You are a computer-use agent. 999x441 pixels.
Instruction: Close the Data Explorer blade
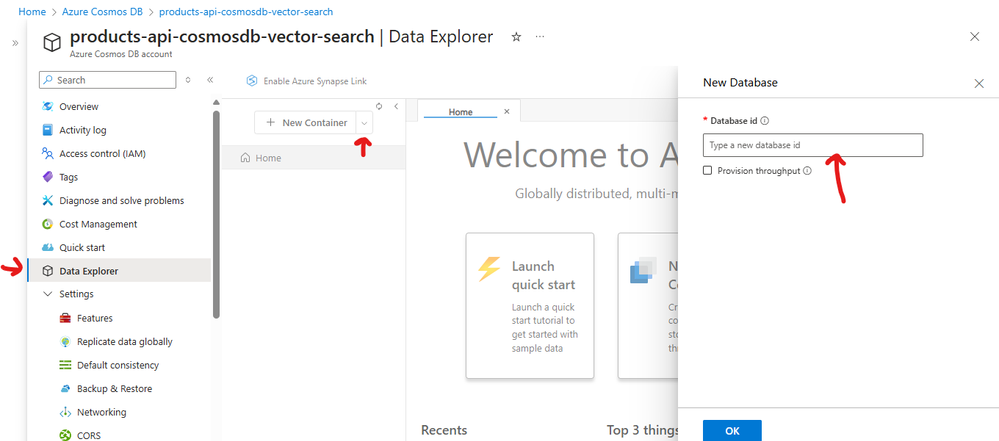974,36
